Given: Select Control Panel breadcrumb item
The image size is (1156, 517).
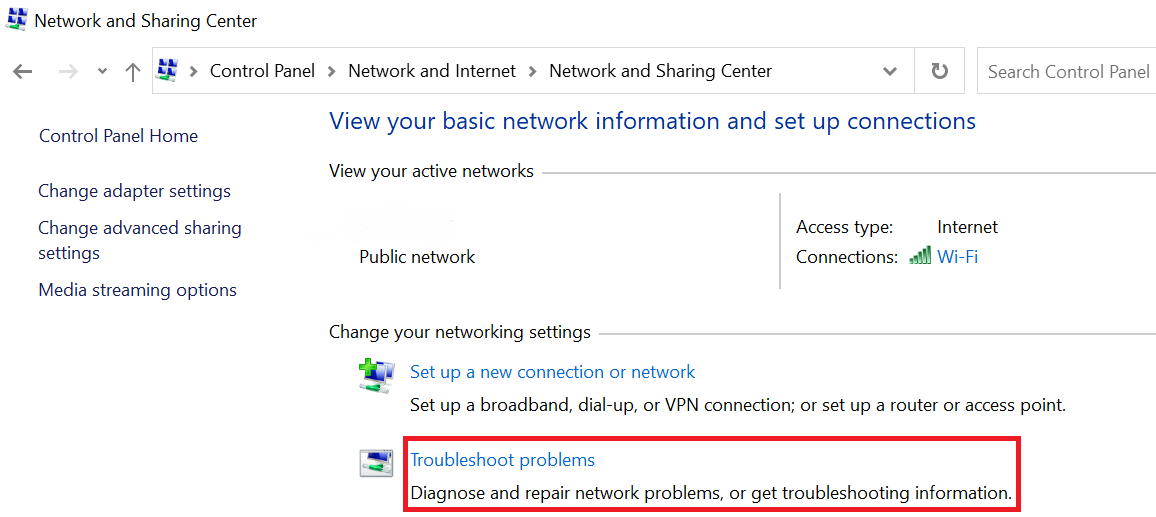Looking at the screenshot, I should [x=262, y=71].
